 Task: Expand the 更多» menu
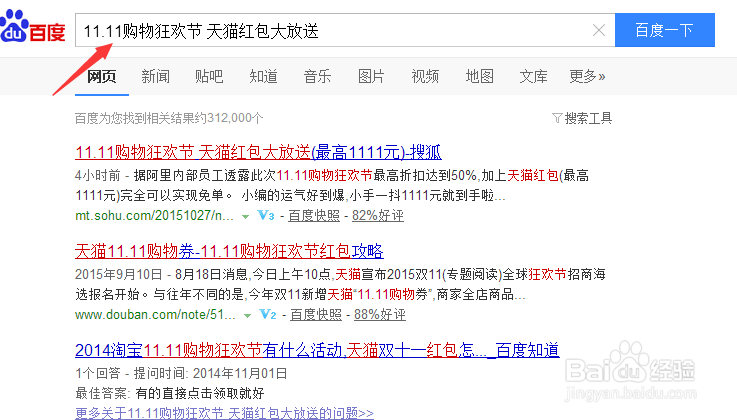588,76
